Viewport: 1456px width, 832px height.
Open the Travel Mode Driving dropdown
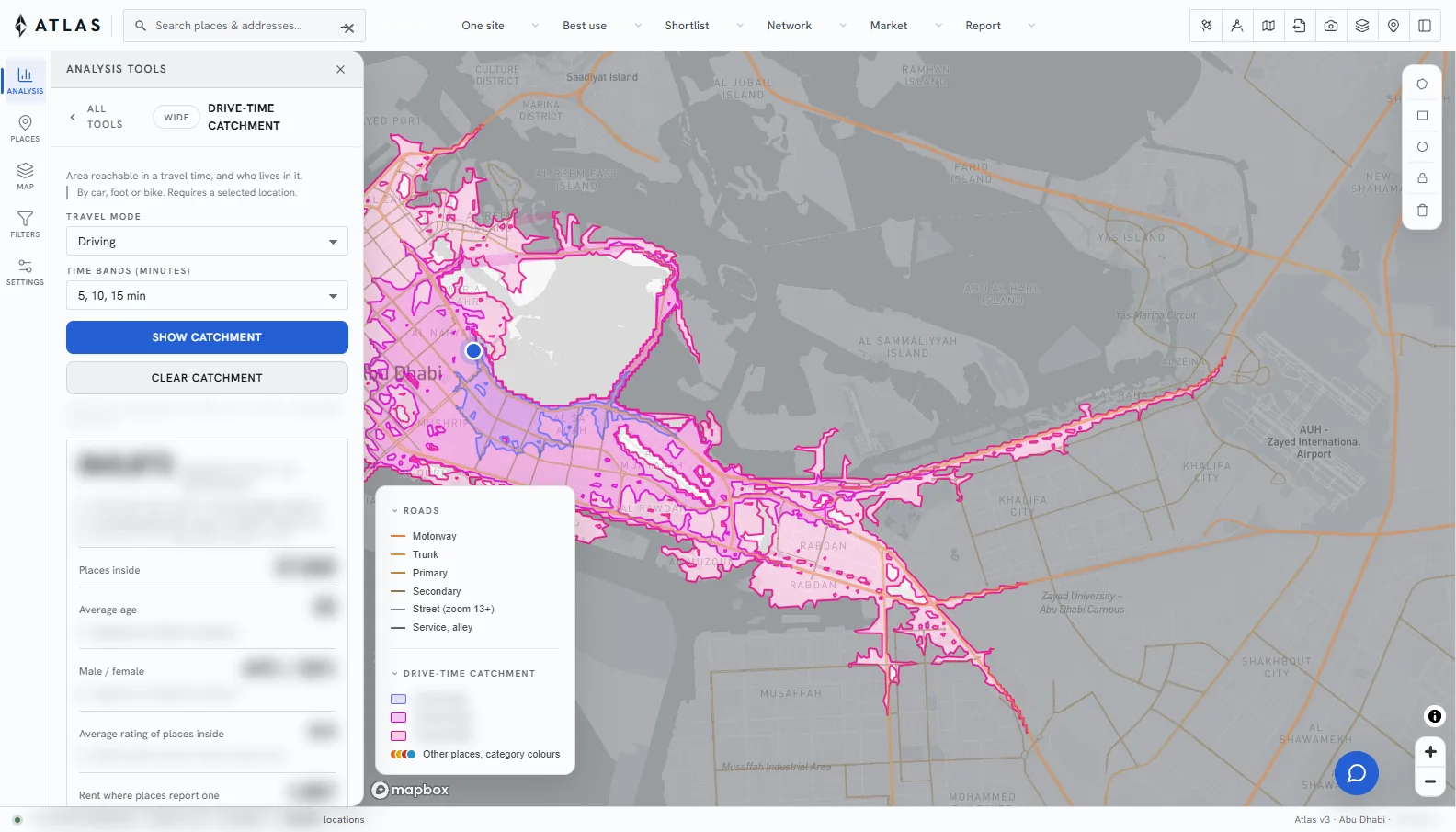click(207, 241)
